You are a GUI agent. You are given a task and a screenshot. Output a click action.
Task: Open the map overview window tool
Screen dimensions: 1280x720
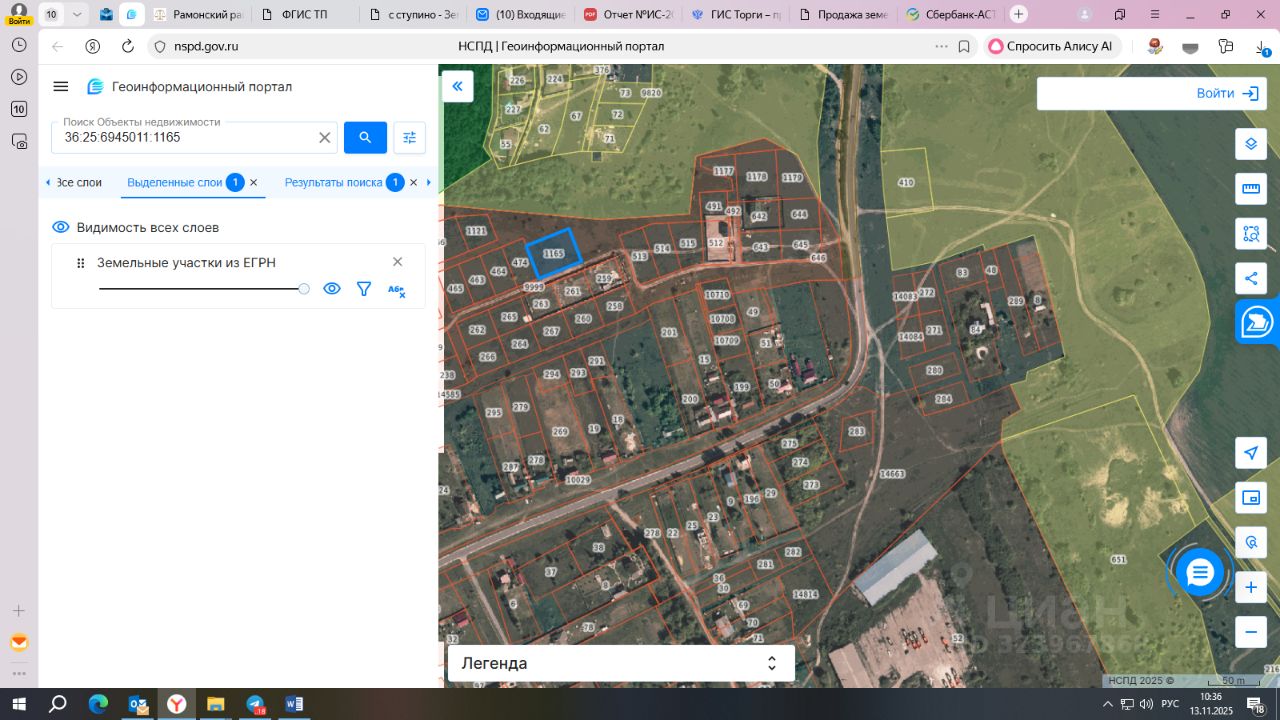pyautogui.click(x=1251, y=498)
